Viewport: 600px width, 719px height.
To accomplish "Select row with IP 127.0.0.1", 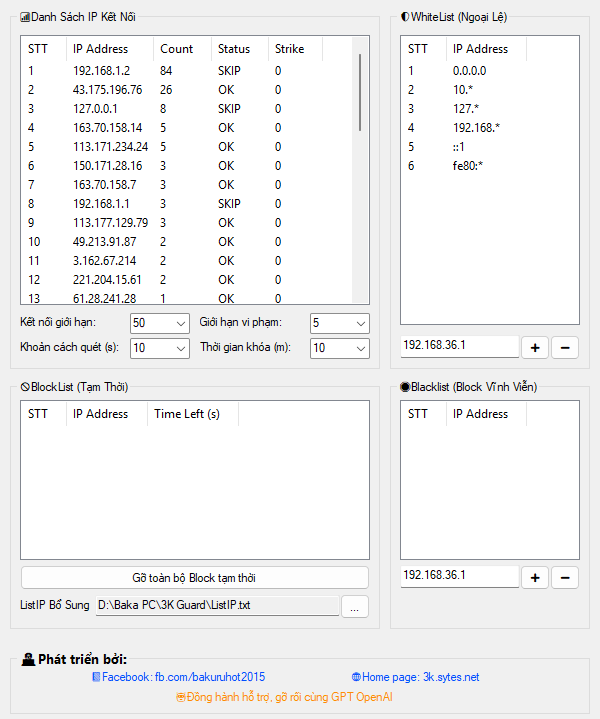I will (x=187, y=109).
